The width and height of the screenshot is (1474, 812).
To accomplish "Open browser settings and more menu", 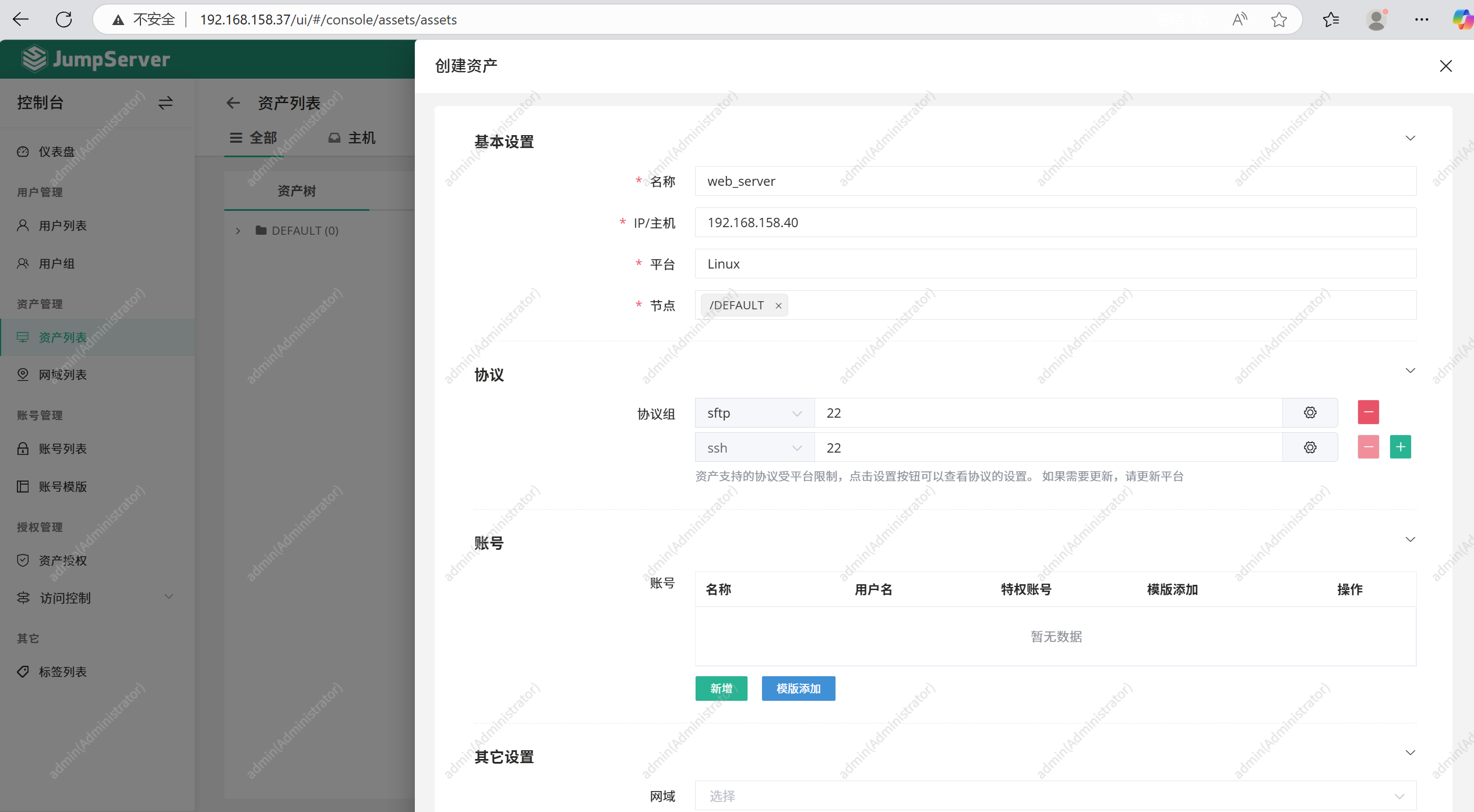I will tap(1422, 20).
